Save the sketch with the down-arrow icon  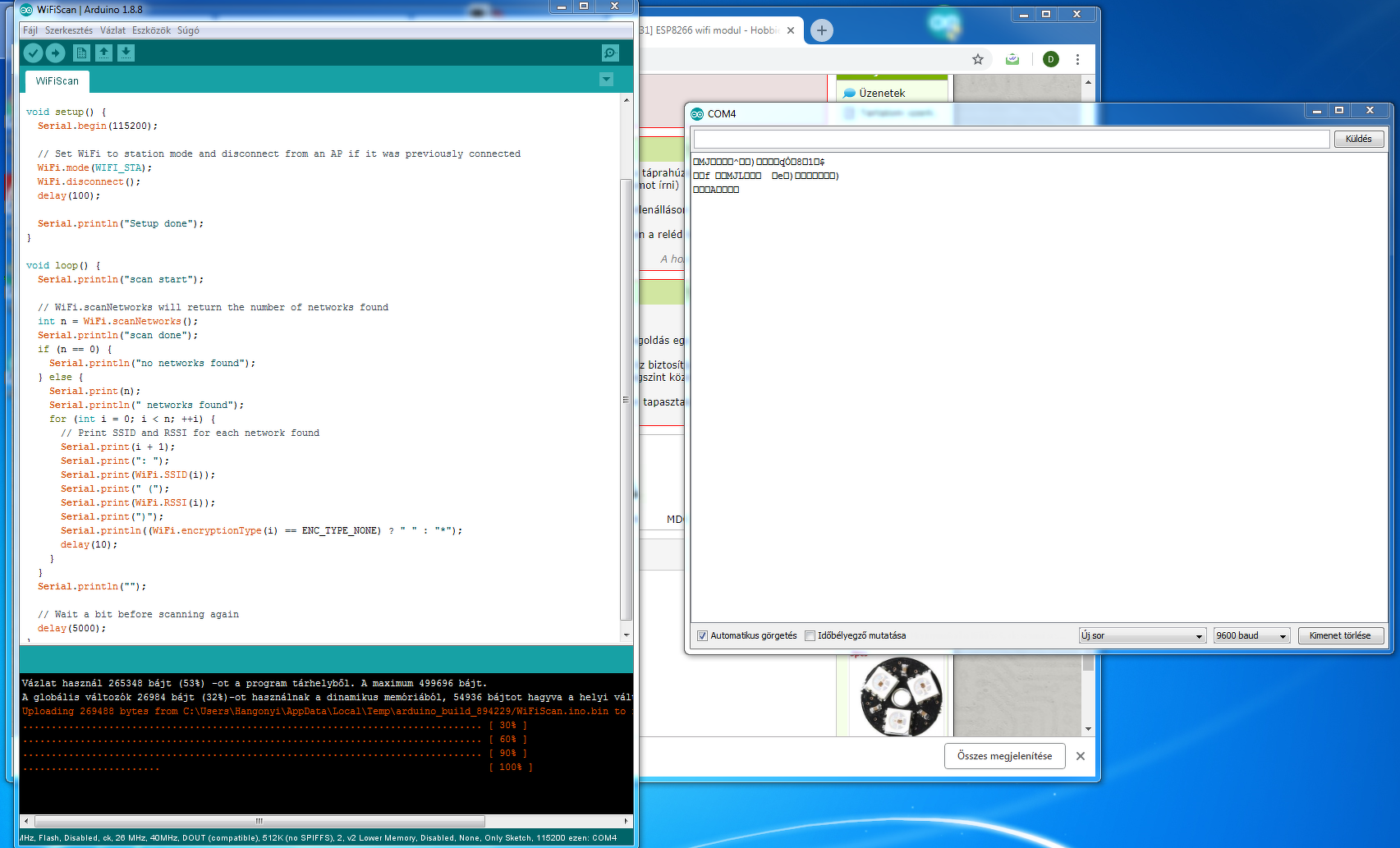126,53
